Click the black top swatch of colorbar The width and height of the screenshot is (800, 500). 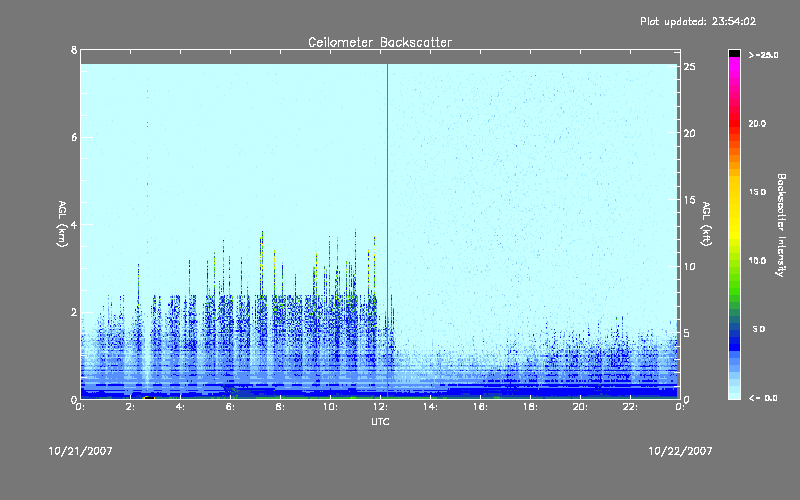click(734, 53)
